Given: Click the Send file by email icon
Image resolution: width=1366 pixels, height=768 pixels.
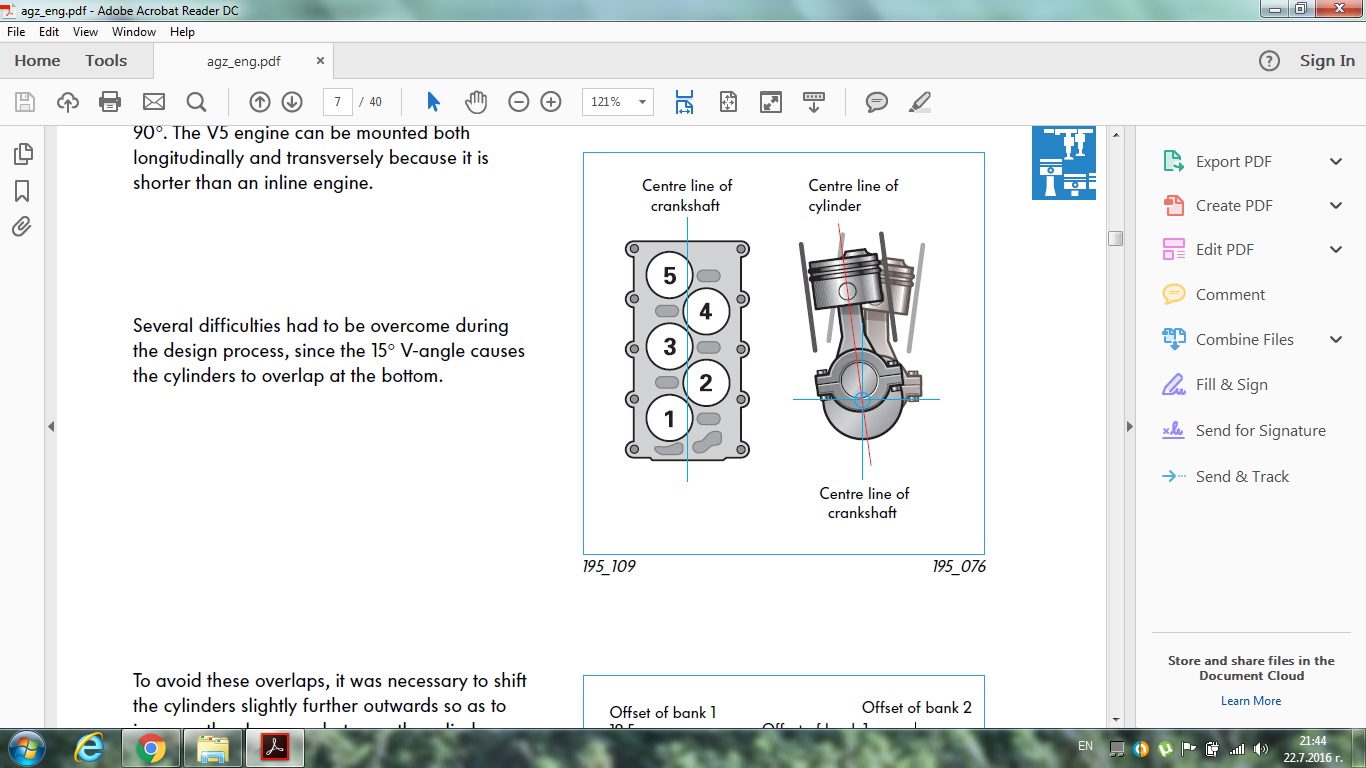Looking at the screenshot, I should pyautogui.click(x=153, y=101).
